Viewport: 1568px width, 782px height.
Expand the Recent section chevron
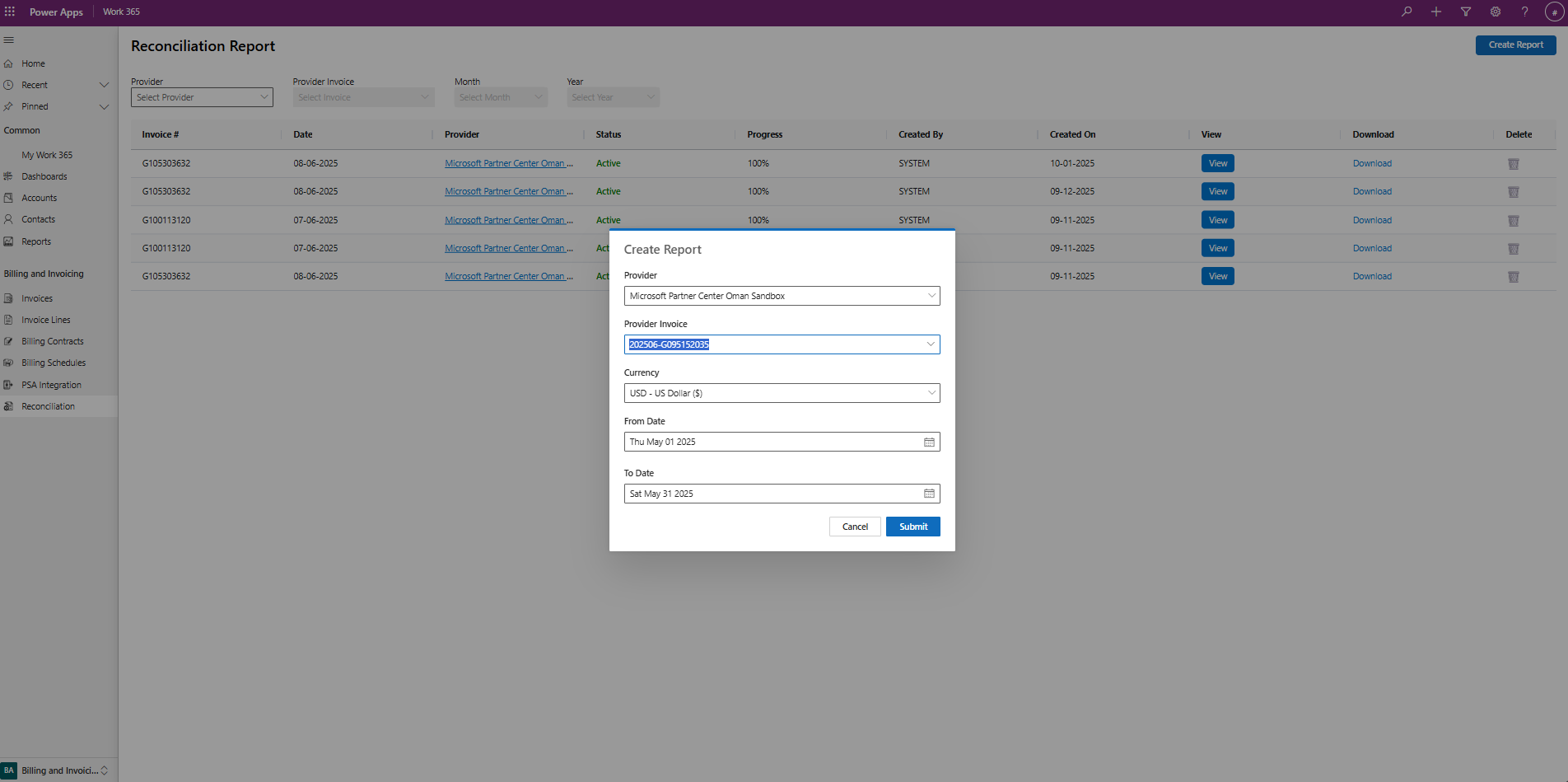tap(104, 85)
